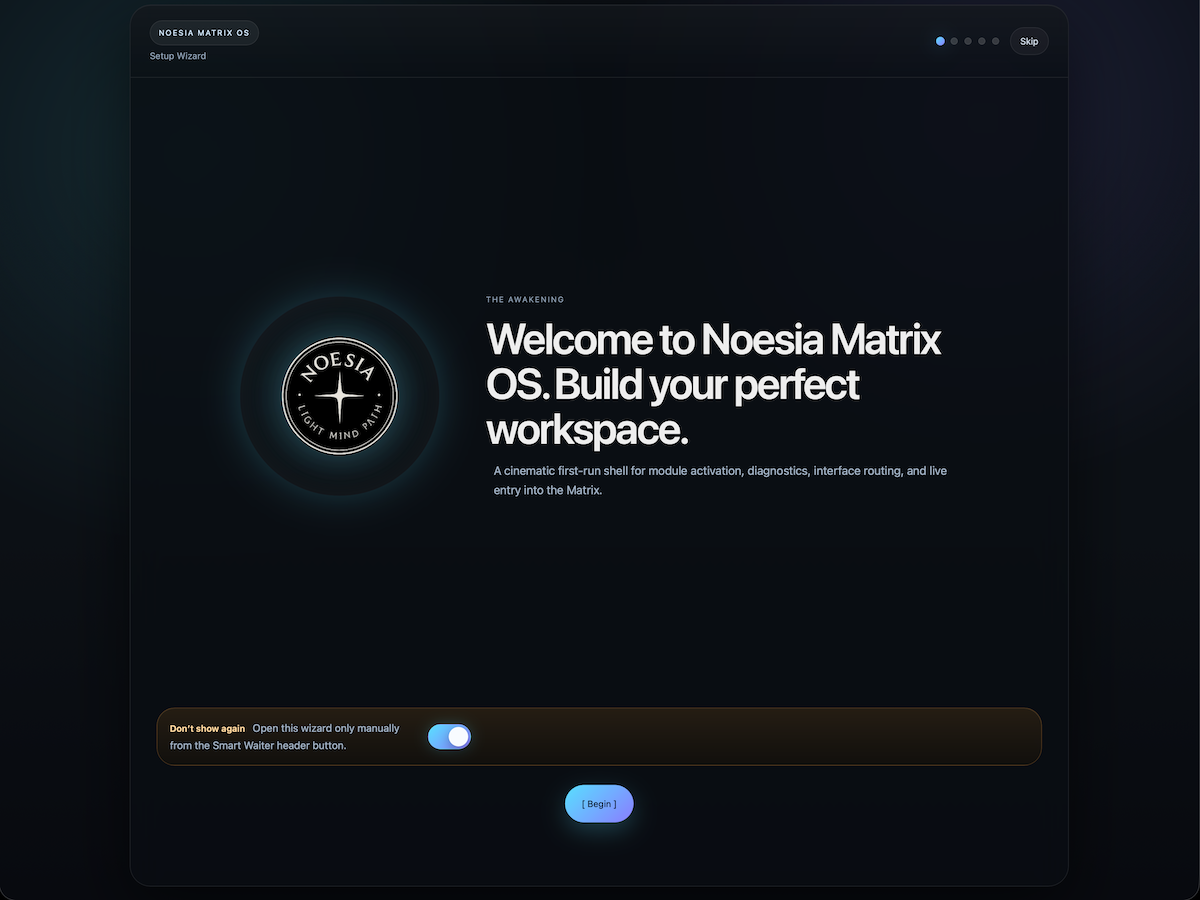Click the NOESIA MATRIX OS badge
Screen dimensions: 1200x900
pos(204,32)
